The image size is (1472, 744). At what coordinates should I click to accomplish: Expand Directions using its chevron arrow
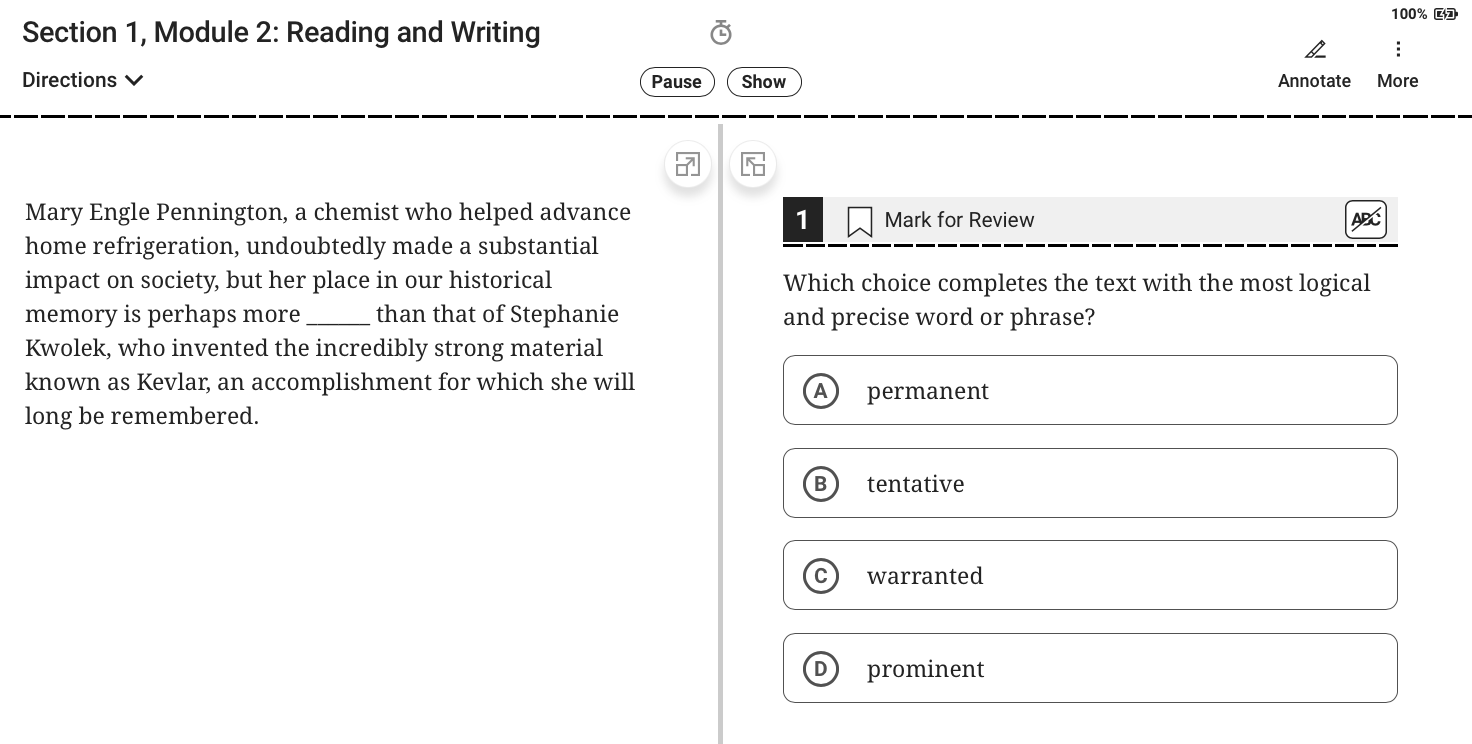click(x=135, y=80)
